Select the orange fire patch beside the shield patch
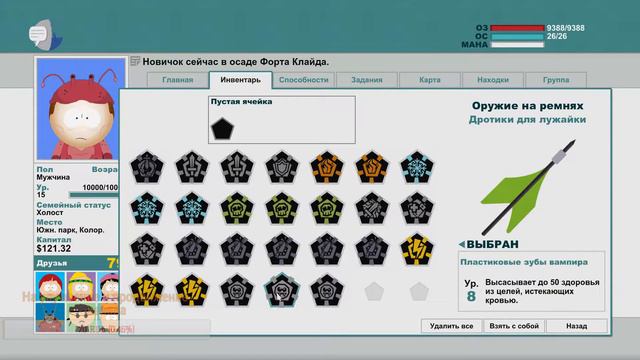The height and width of the screenshot is (360, 640). 327,167
